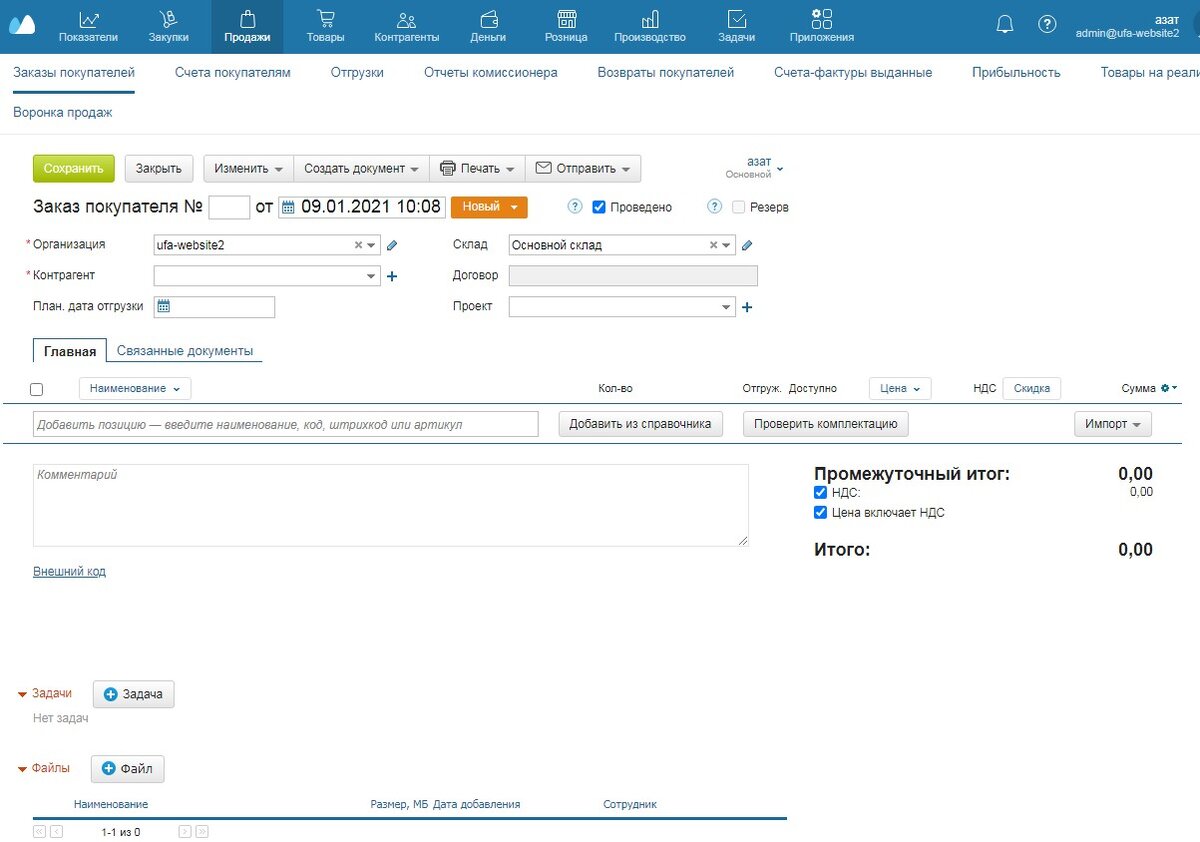Click Проверить комплектацию button
The width and height of the screenshot is (1200, 842).
[x=826, y=424]
